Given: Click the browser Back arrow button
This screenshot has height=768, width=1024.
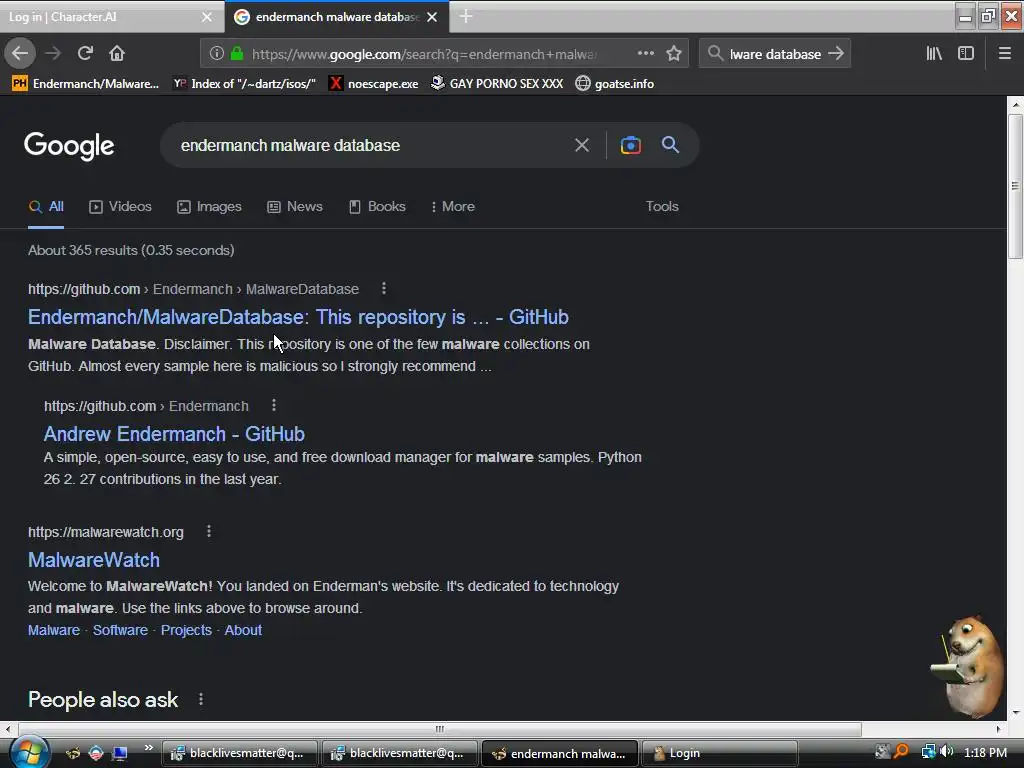Looking at the screenshot, I should [x=20, y=54].
